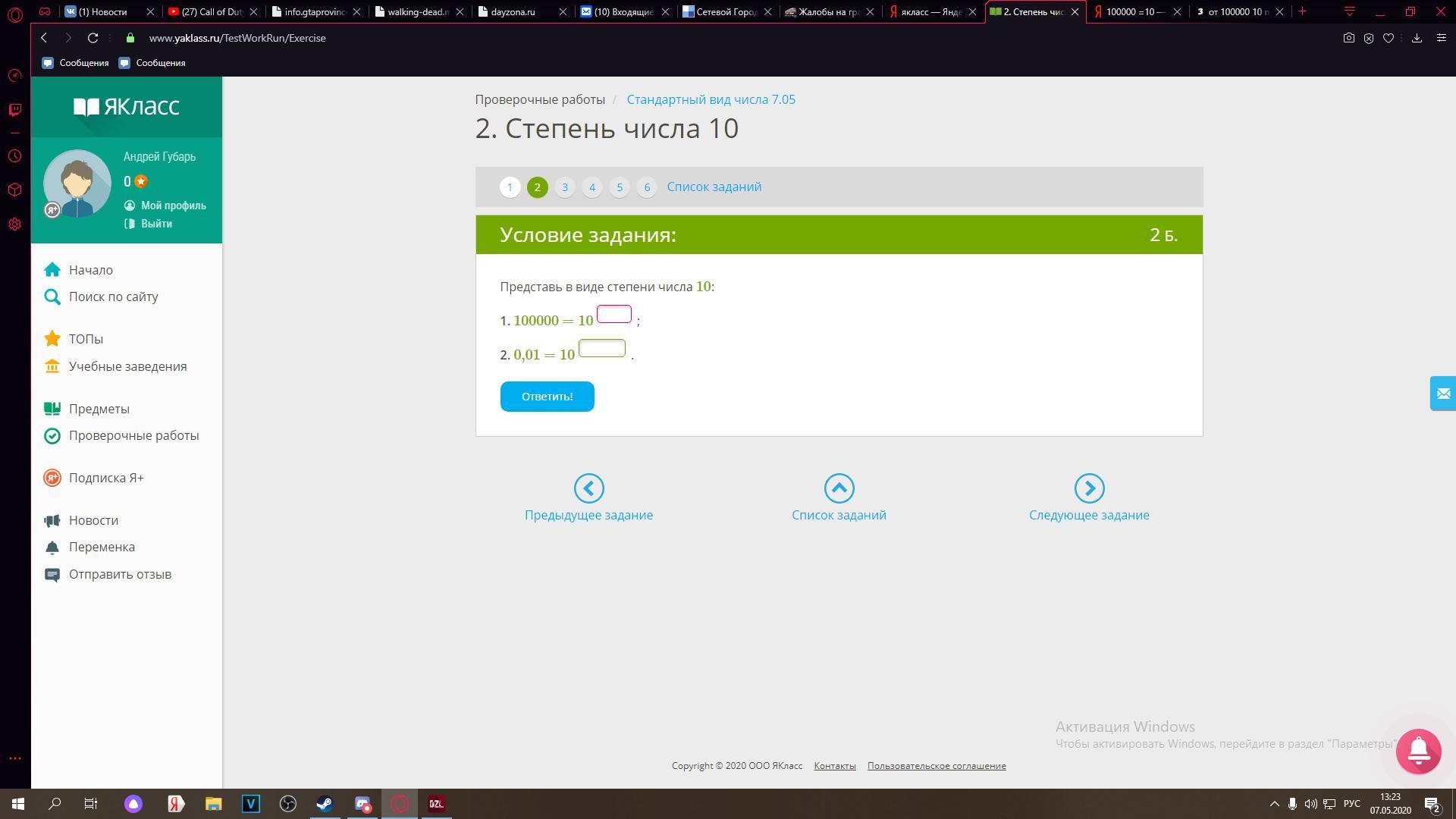This screenshot has width=1456, height=819.
Task: Click the next task arrow icon
Action: tap(1089, 488)
